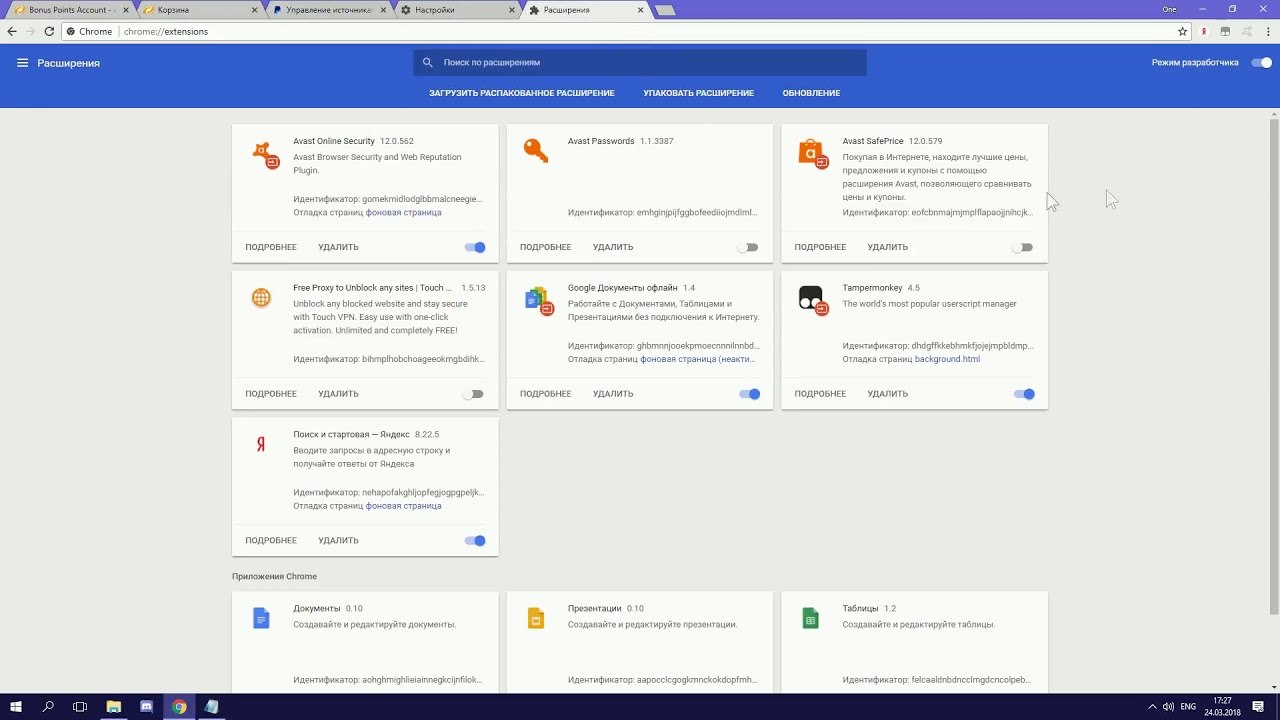The height and width of the screenshot is (720, 1280).
Task: Click the taskbar clock showing 17:27
Action: tap(1223, 707)
